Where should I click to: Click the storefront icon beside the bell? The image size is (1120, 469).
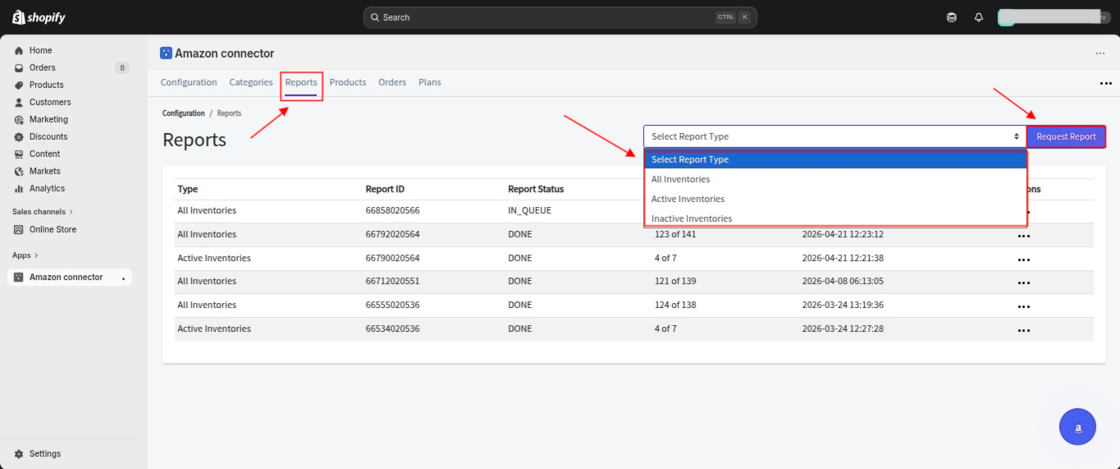click(x=951, y=17)
